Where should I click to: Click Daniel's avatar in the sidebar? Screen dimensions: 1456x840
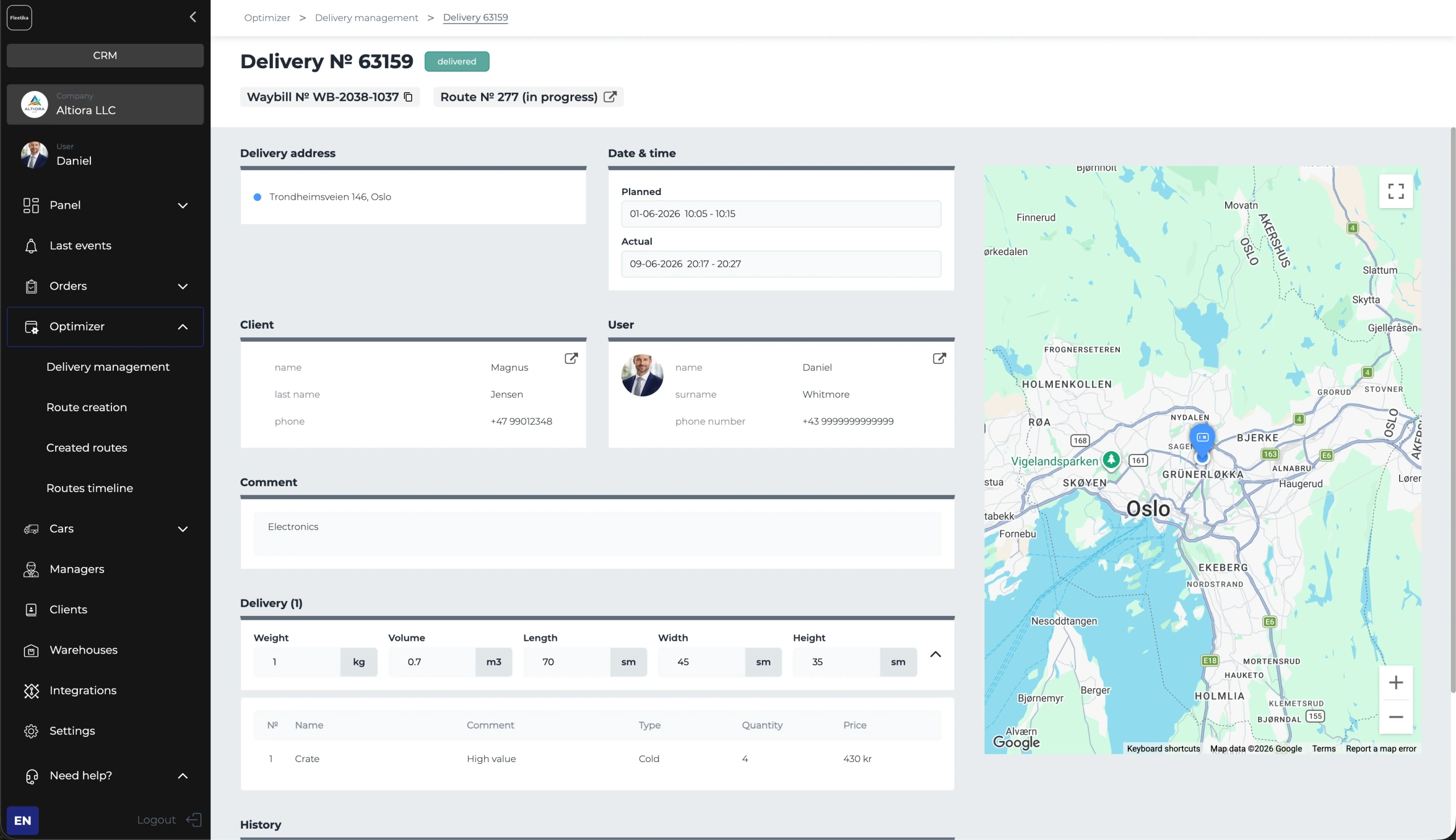[x=35, y=155]
